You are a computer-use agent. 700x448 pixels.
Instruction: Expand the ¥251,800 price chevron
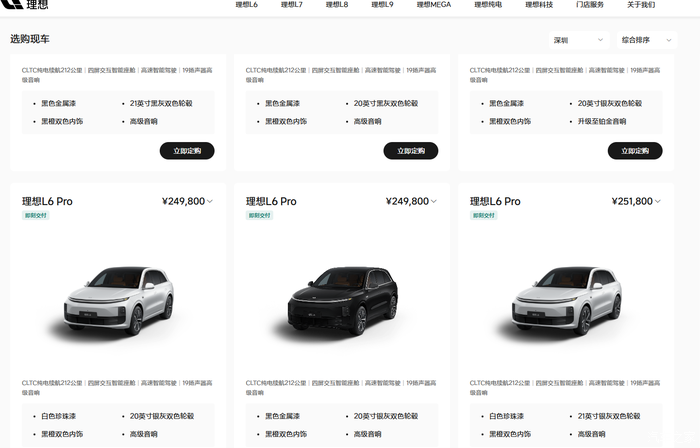[x=658, y=201]
